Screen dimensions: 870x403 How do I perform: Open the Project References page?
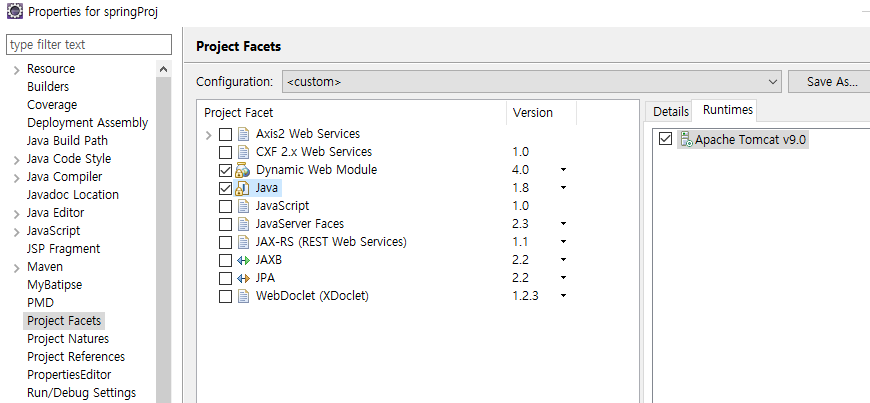point(76,356)
